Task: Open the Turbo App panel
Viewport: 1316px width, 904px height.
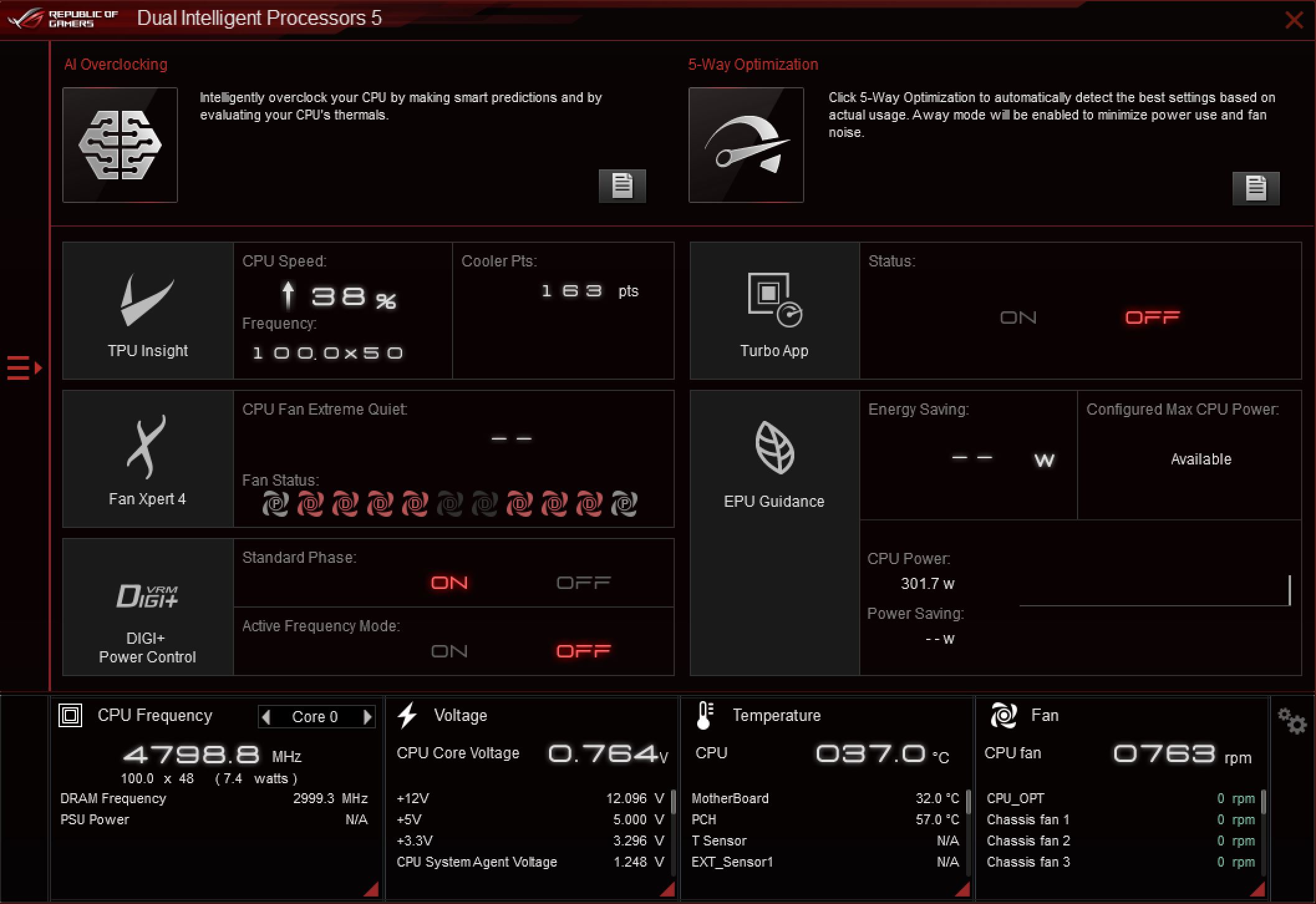Action: pos(774,311)
